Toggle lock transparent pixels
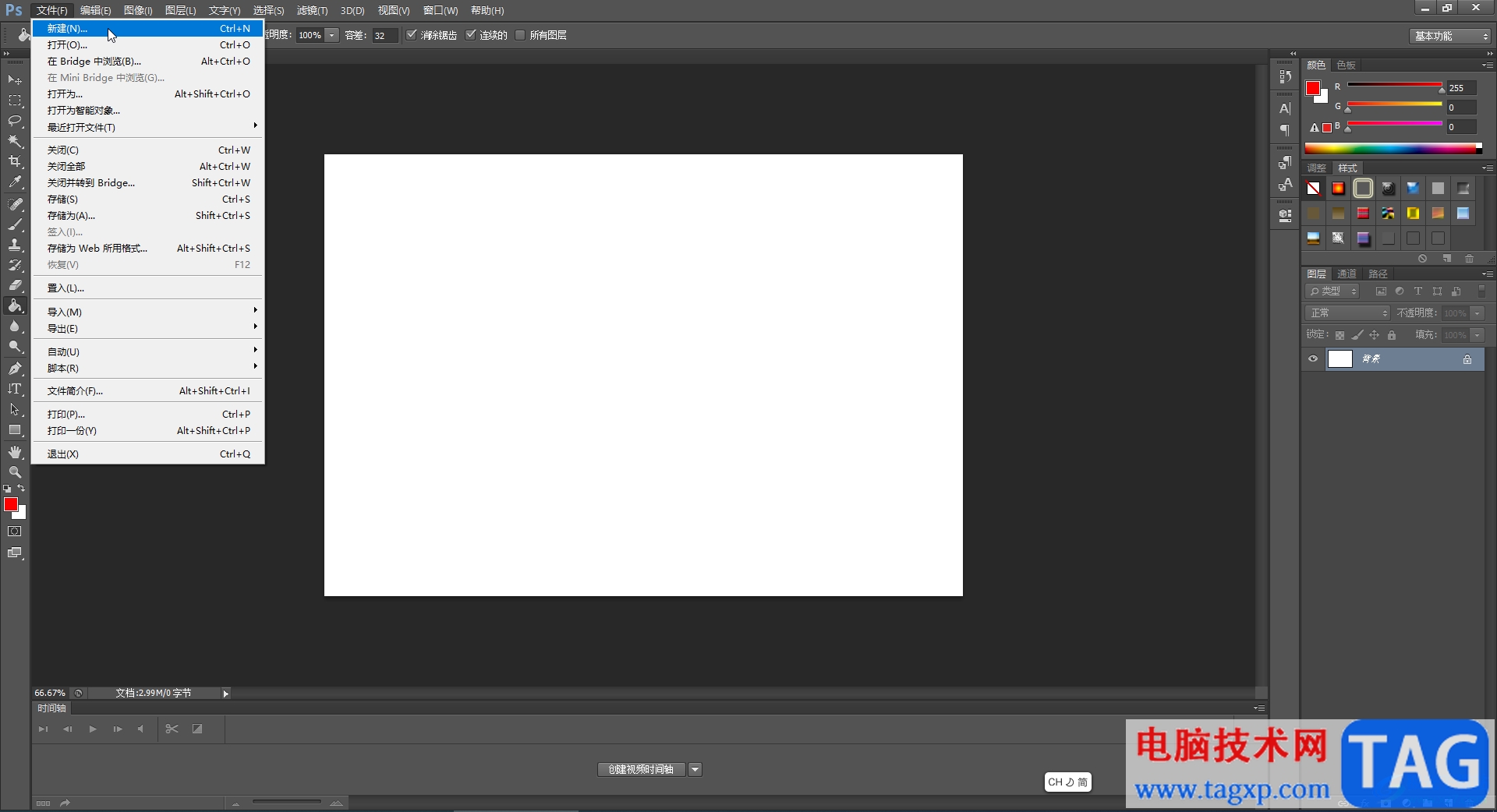Viewport: 1497px width, 812px height. [1340, 335]
